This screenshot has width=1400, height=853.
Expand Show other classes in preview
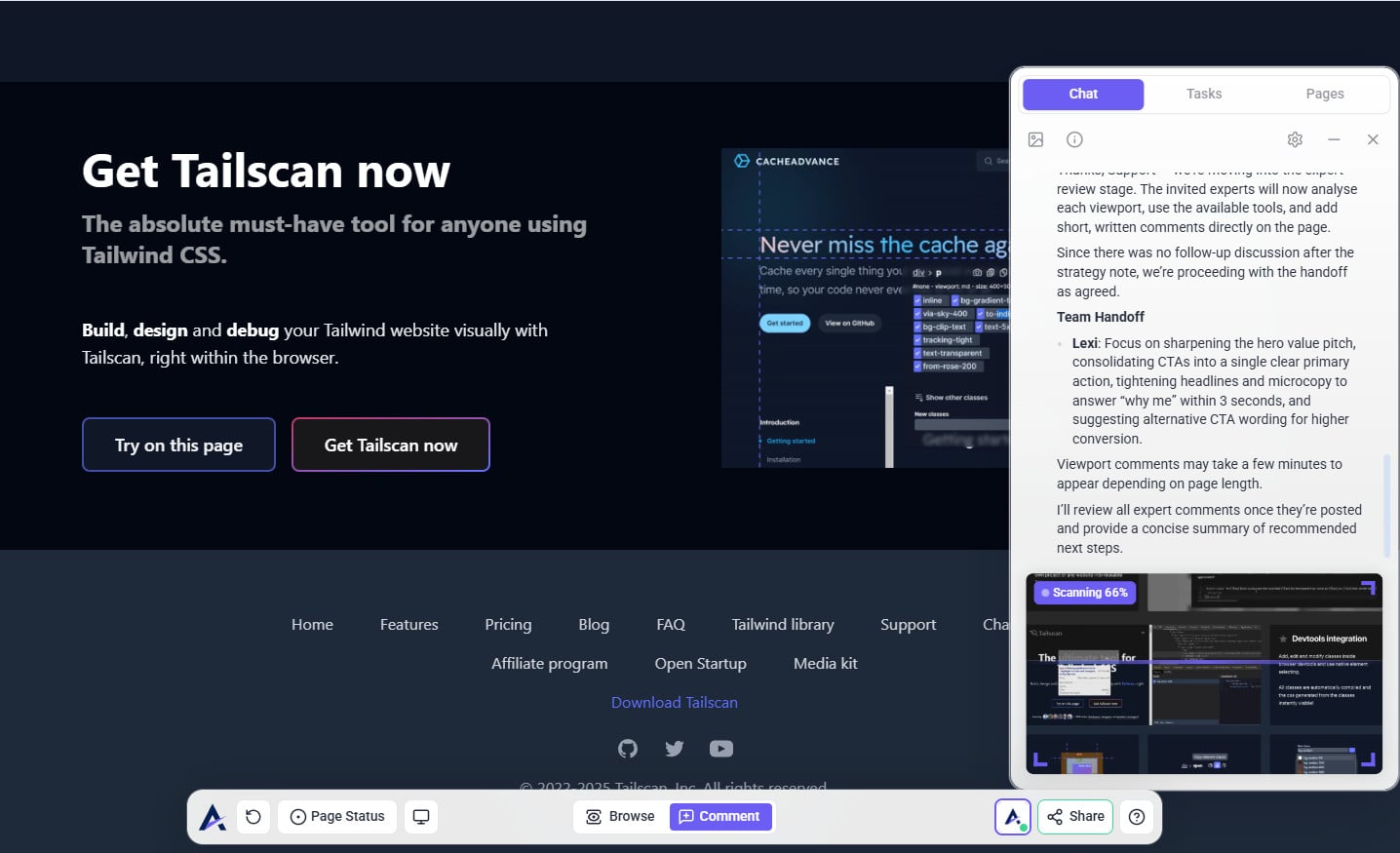coord(951,398)
